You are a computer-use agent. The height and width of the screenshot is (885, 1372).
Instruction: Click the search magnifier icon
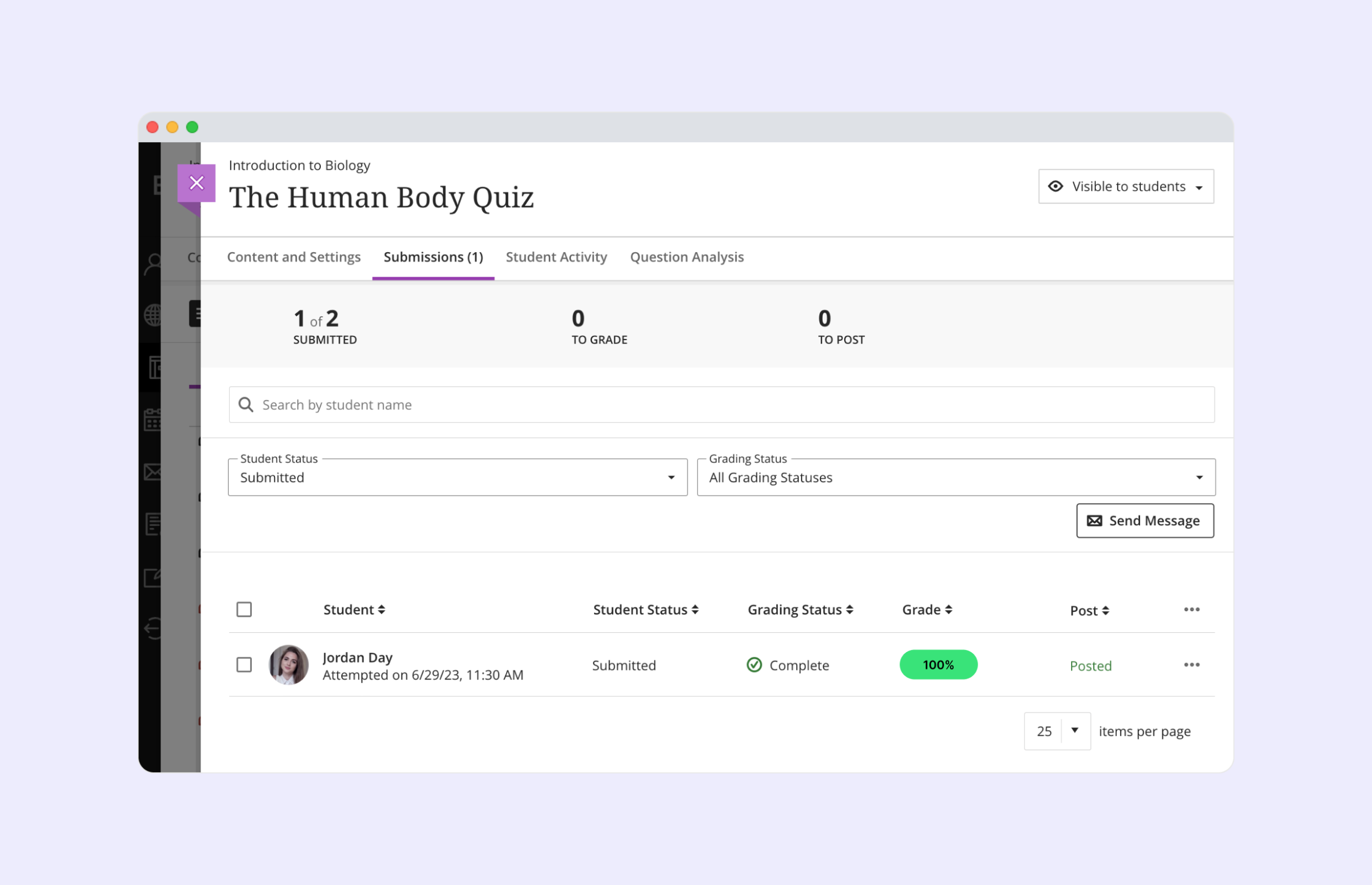246,404
